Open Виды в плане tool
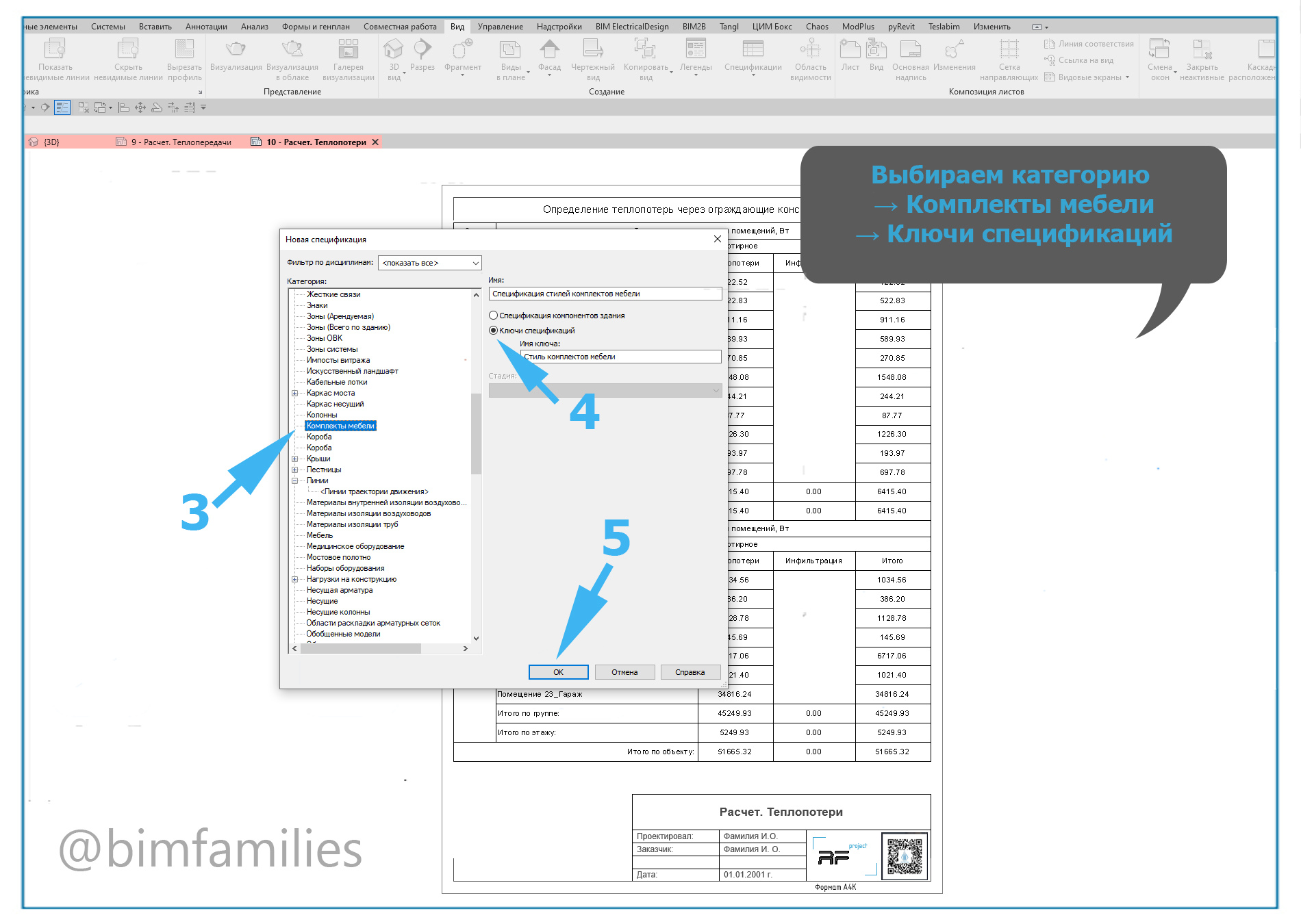Image resolution: width=1301 pixels, height=924 pixels. (x=511, y=59)
